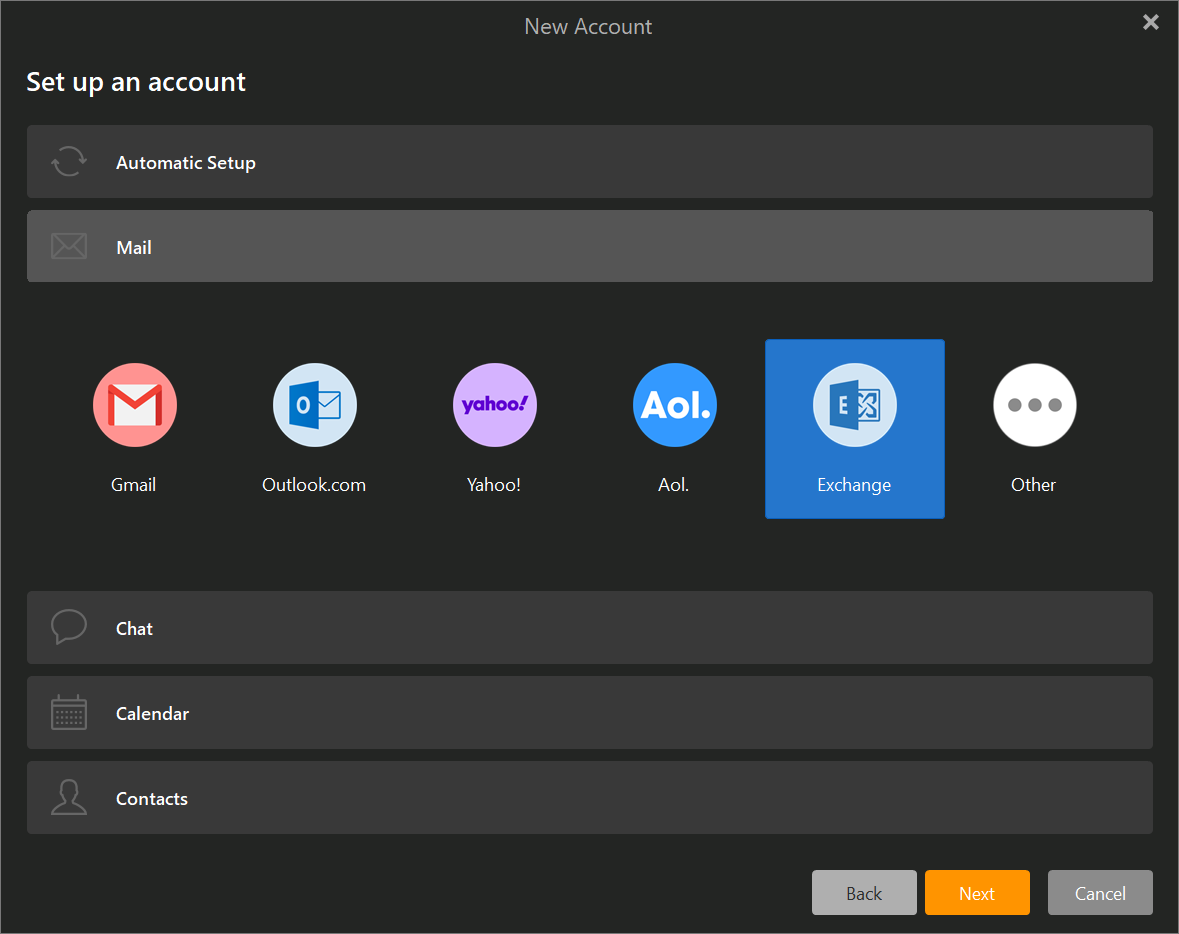Collapse the Mail section header

coord(590,247)
